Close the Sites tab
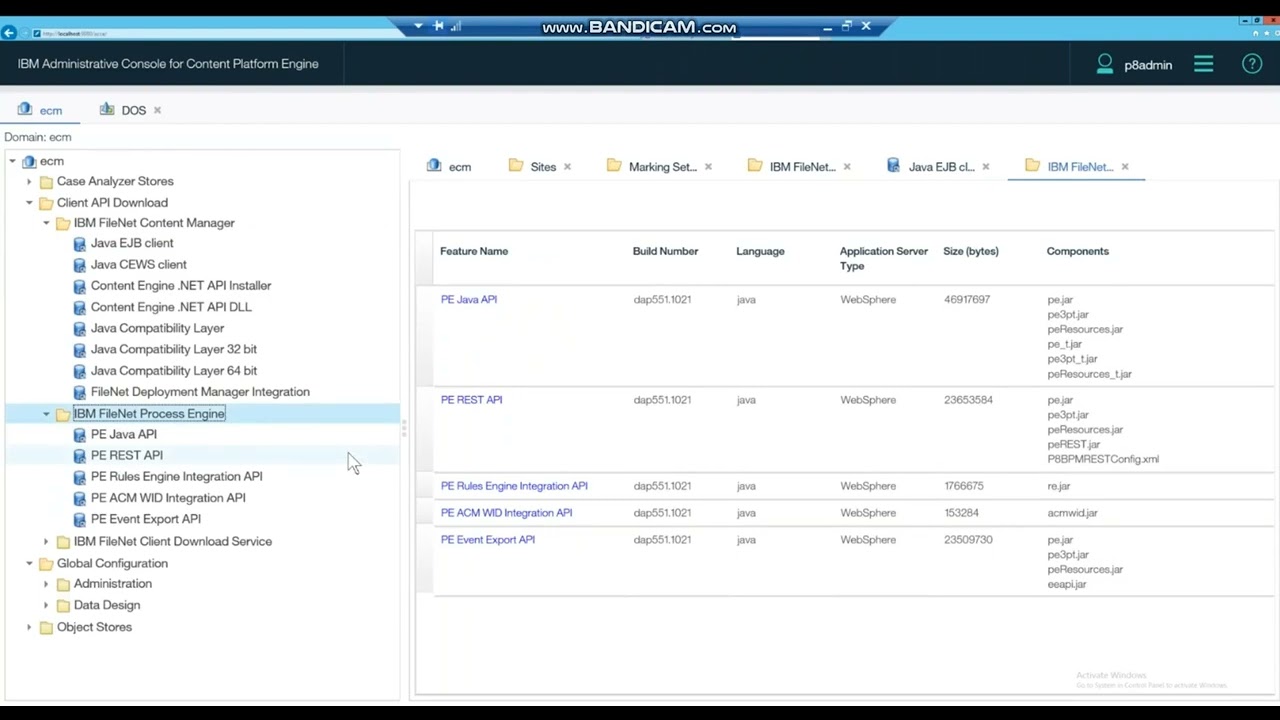This screenshot has width=1280, height=720. point(567,167)
